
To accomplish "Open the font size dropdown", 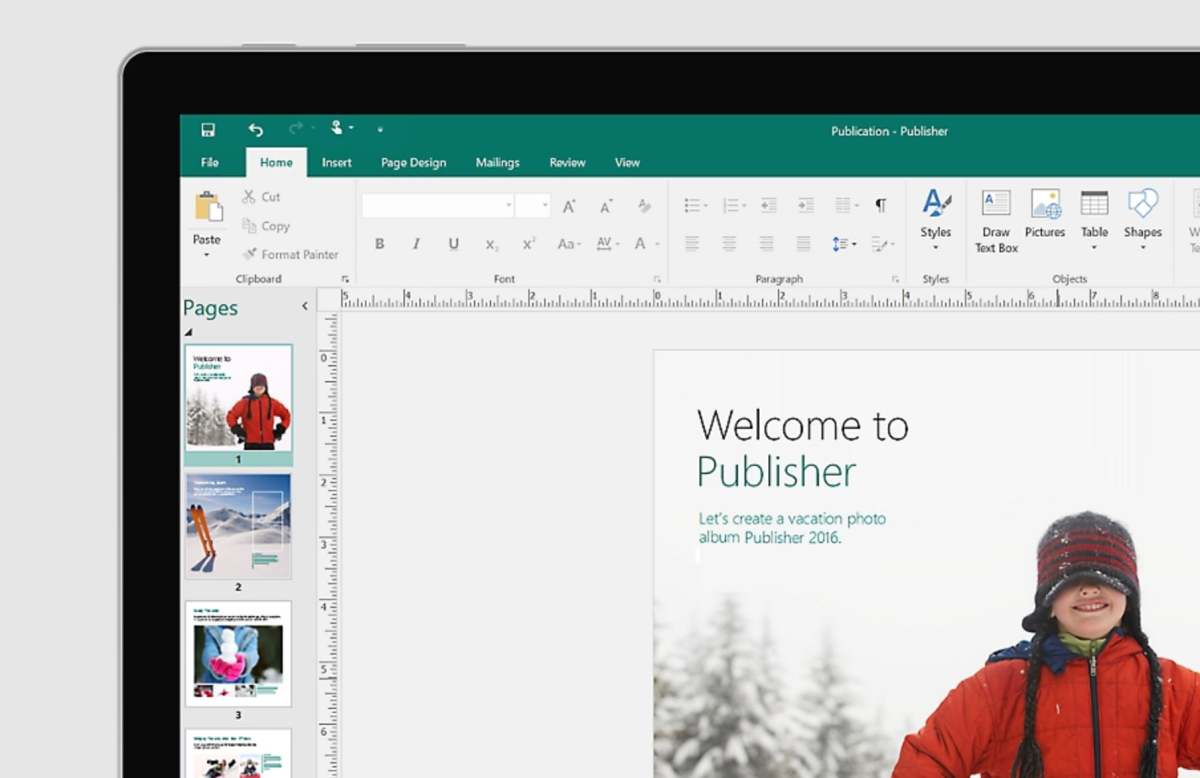I will (x=546, y=205).
